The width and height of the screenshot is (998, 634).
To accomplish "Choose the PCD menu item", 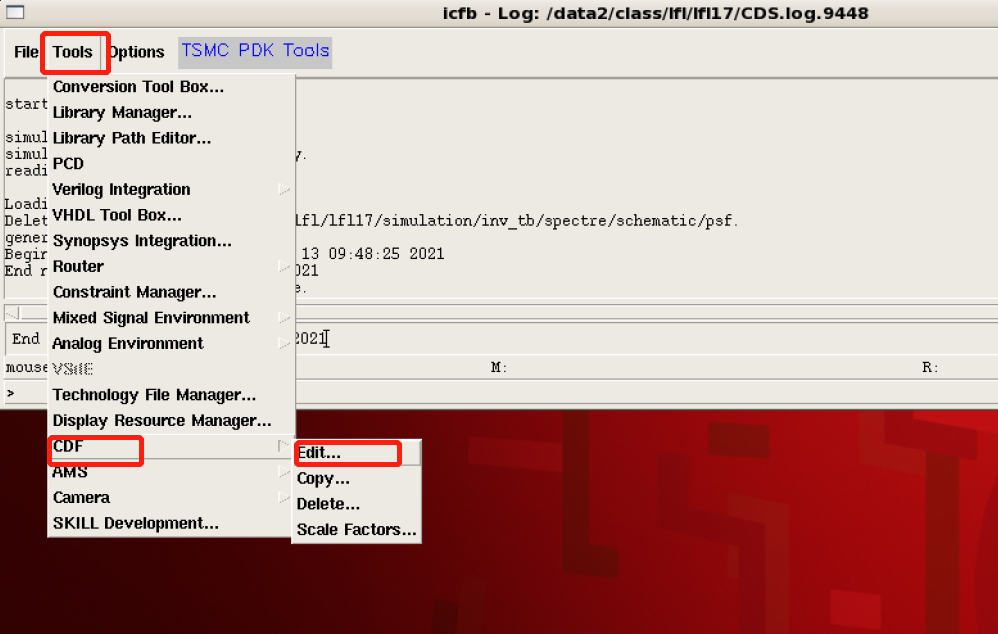I will [x=68, y=164].
